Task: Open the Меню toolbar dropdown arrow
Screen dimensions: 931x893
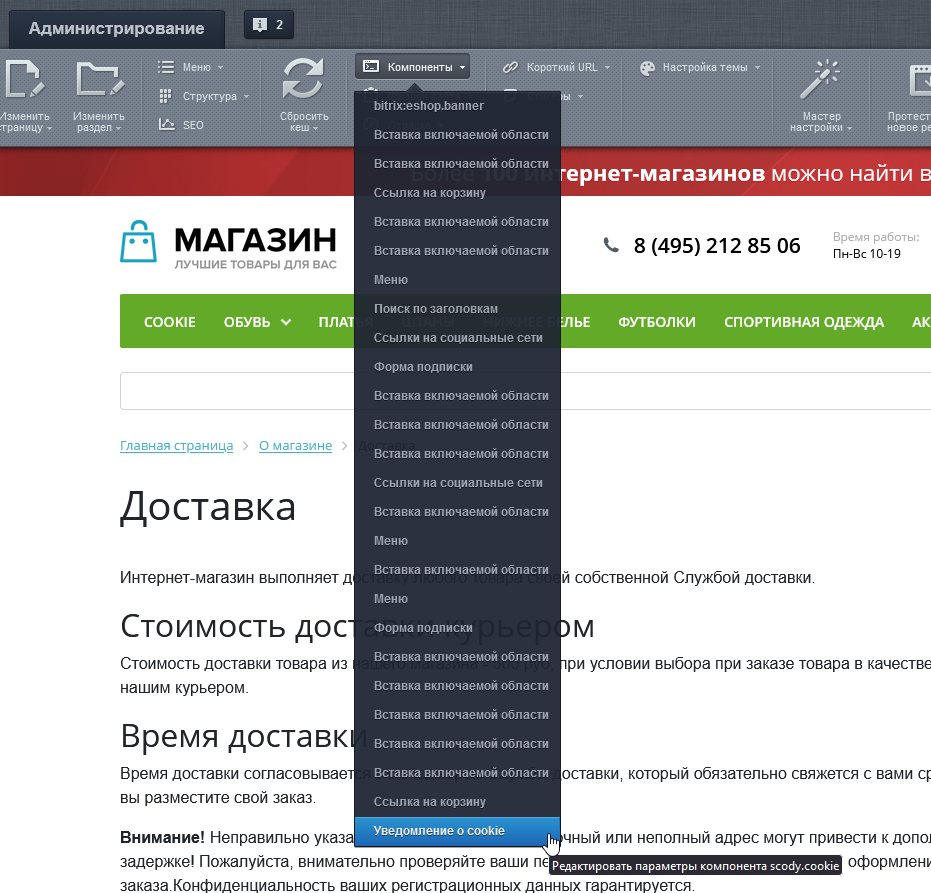Action: [220, 68]
